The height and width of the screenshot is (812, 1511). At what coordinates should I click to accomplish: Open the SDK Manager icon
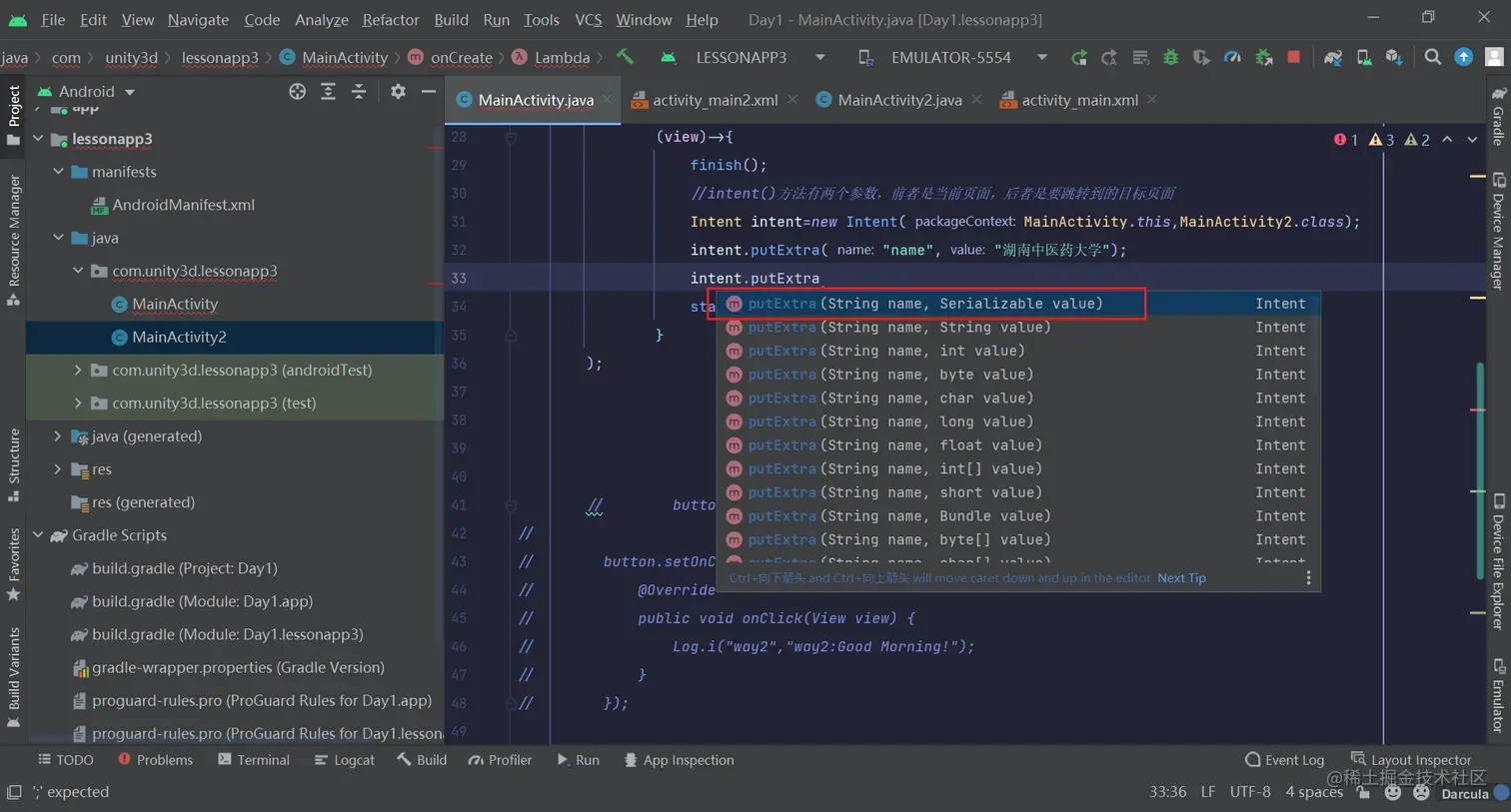(x=1394, y=58)
